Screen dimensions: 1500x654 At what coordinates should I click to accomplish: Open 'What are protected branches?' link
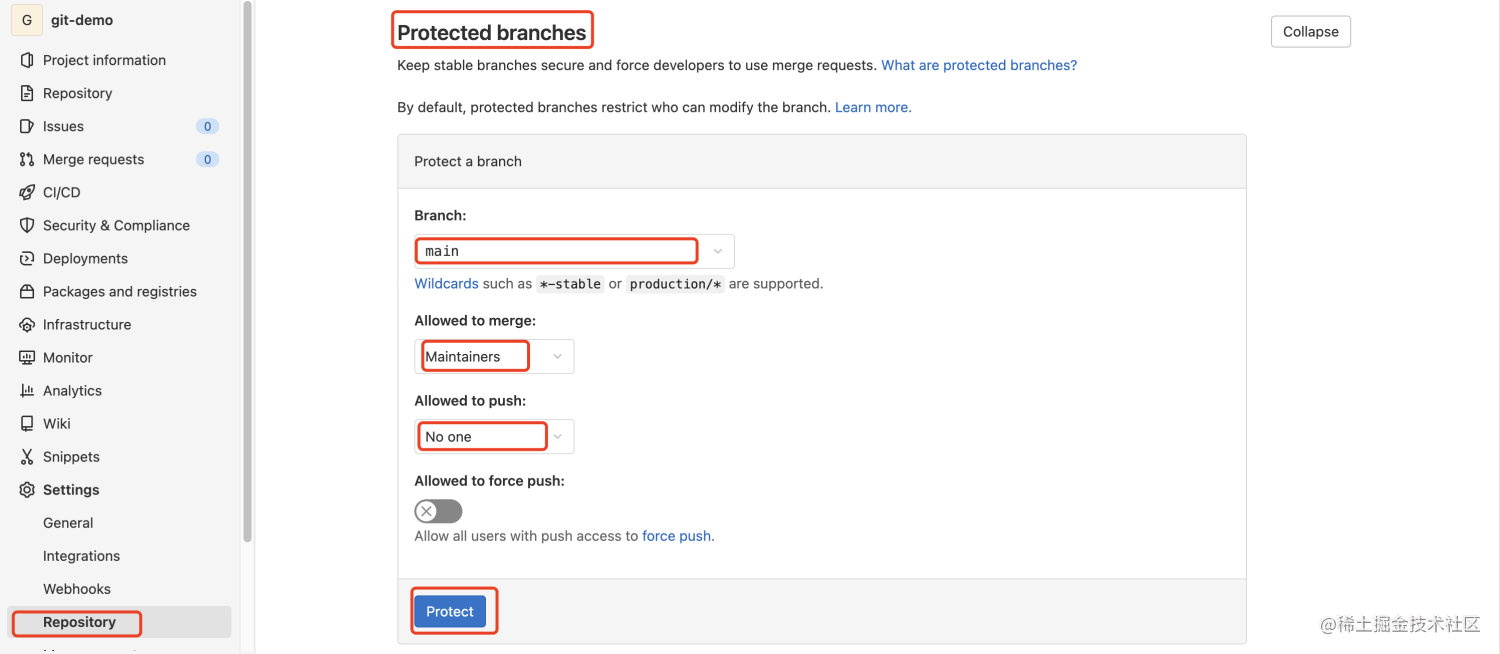[979, 65]
